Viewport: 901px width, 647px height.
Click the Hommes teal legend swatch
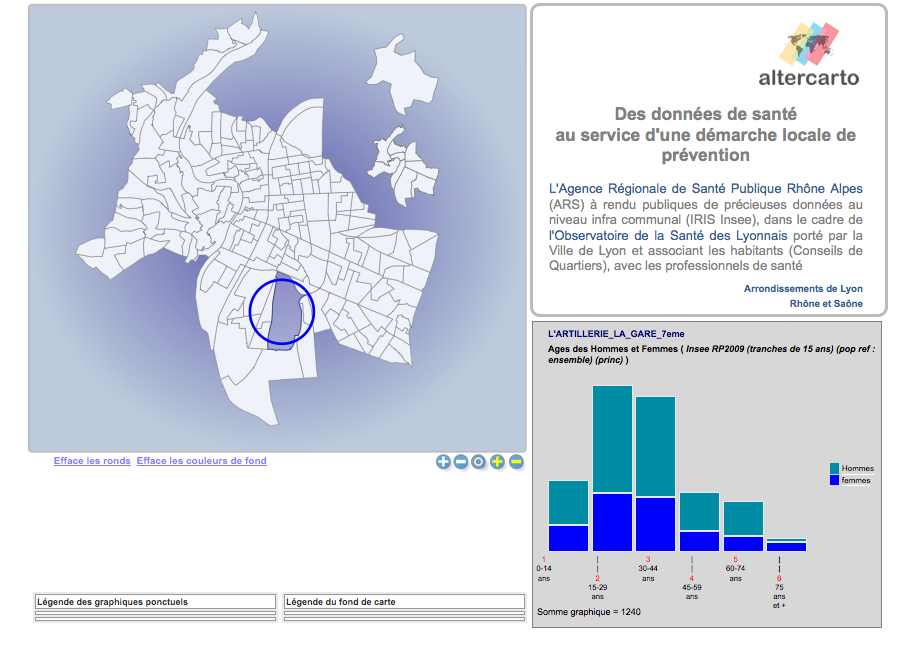coord(835,468)
